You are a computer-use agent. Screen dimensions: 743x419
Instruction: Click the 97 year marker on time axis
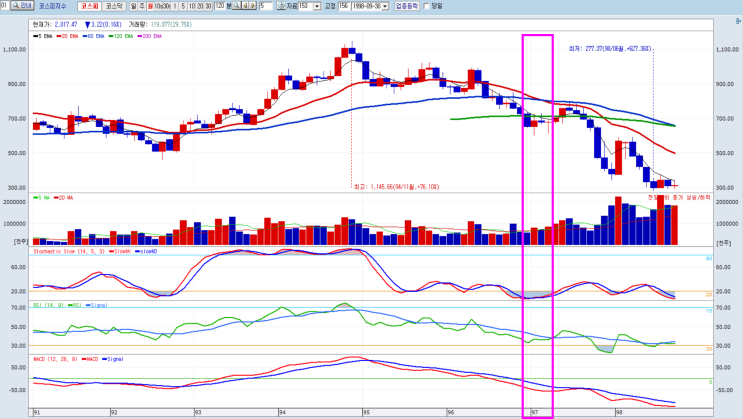pyautogui.click(x=535, y=412)
